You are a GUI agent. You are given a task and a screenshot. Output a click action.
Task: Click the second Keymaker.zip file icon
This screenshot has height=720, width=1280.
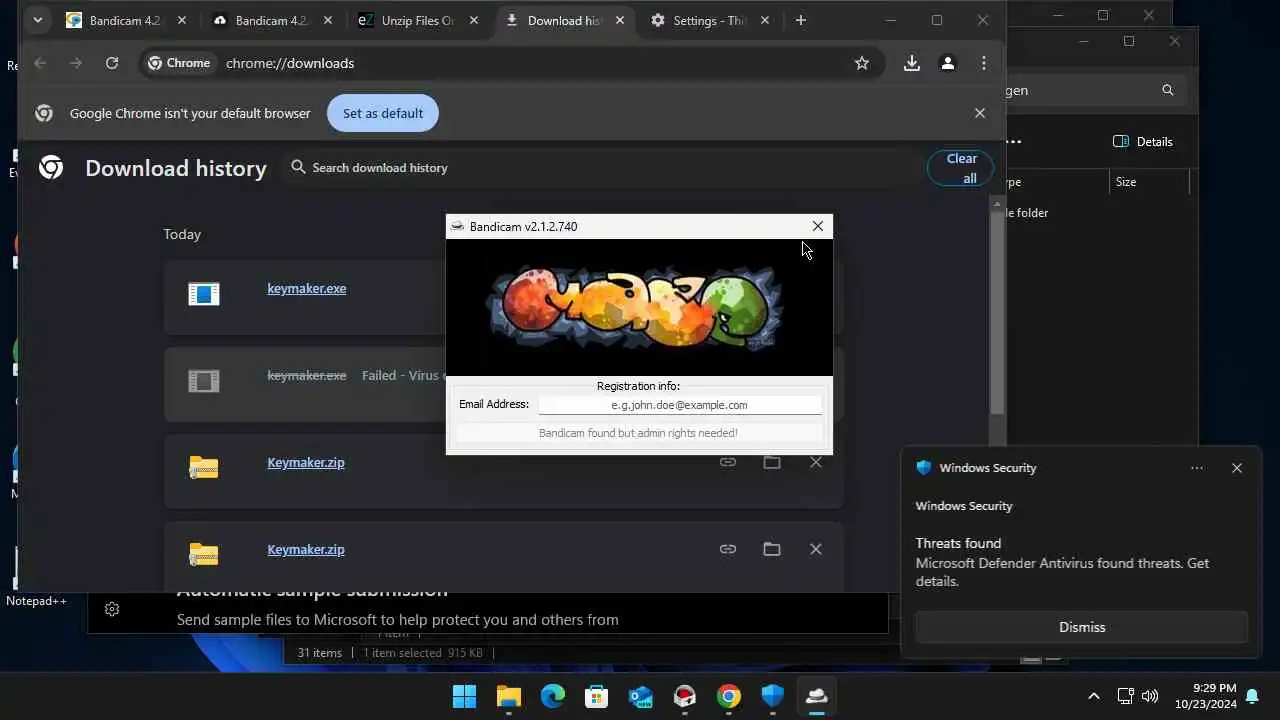(x=204, y=554)
